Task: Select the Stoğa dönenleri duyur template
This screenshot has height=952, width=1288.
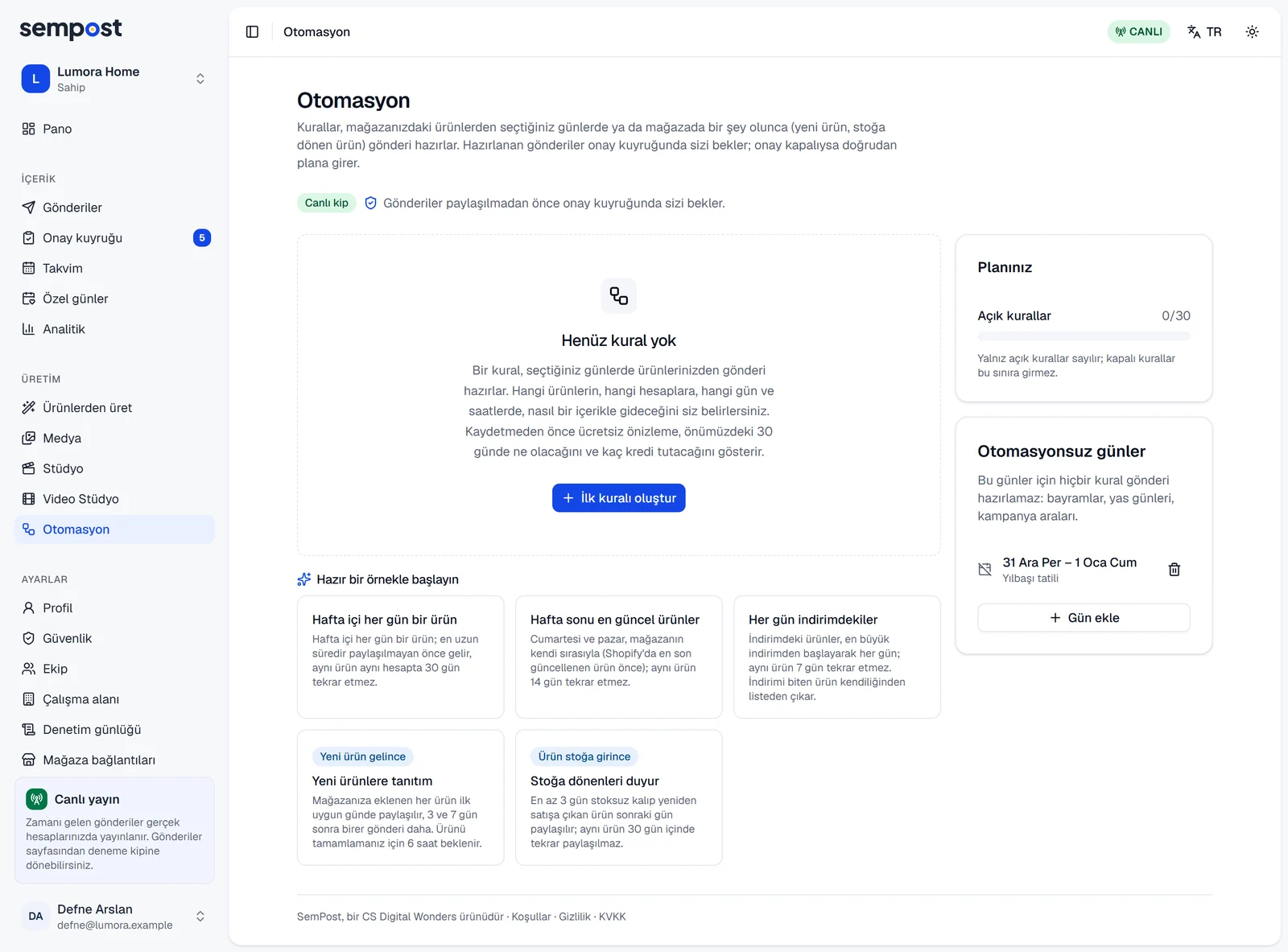Action: (x=618, y=797)
